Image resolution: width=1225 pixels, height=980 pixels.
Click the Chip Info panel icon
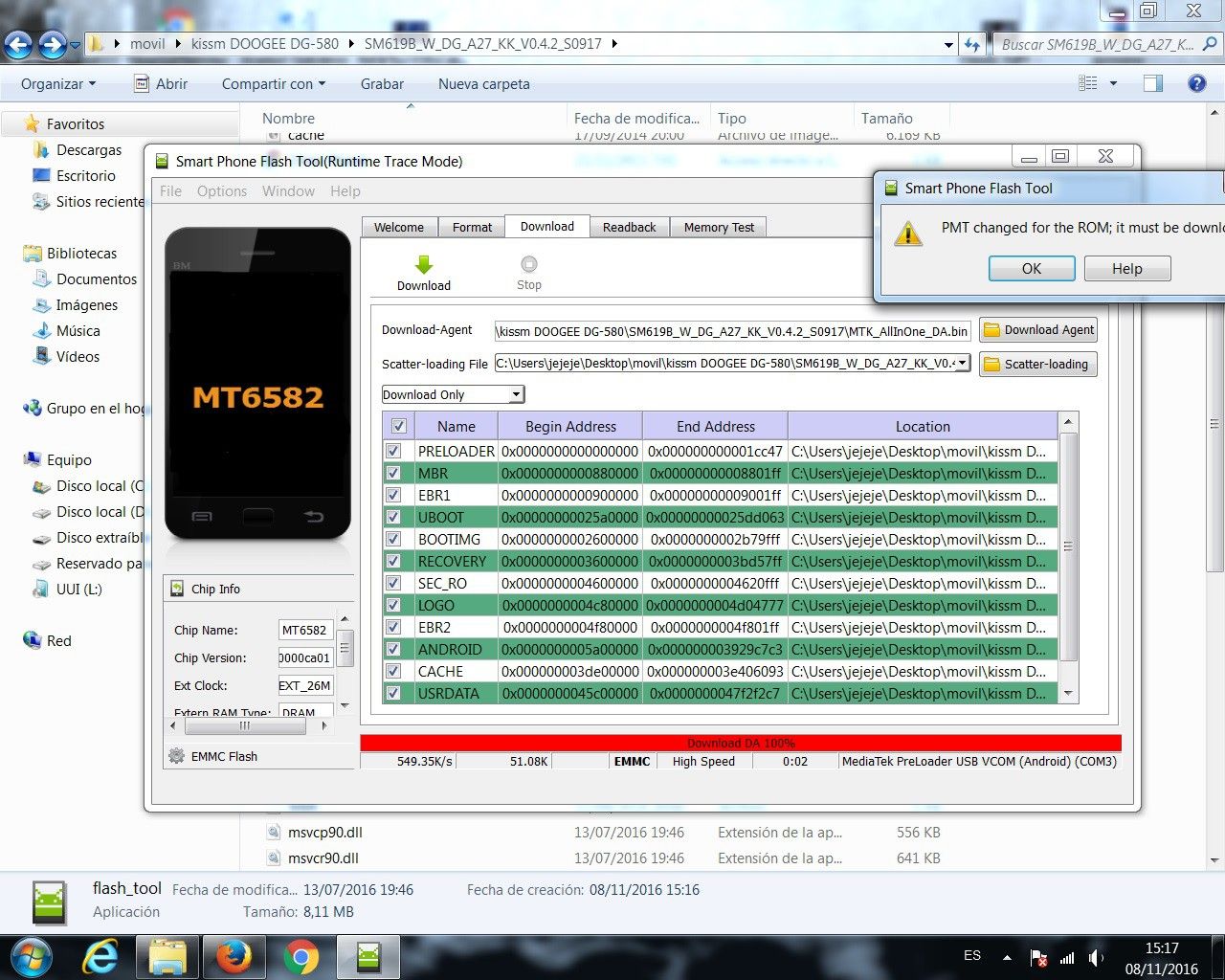(x=177, y=589)
